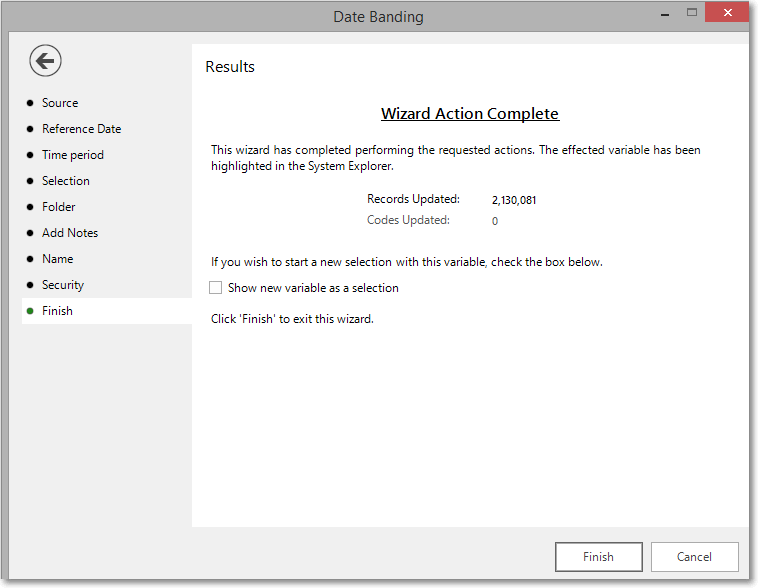Screen dimensions: 758x588
Task: Jump to the Time period step
Action: (x=73, y=155)
